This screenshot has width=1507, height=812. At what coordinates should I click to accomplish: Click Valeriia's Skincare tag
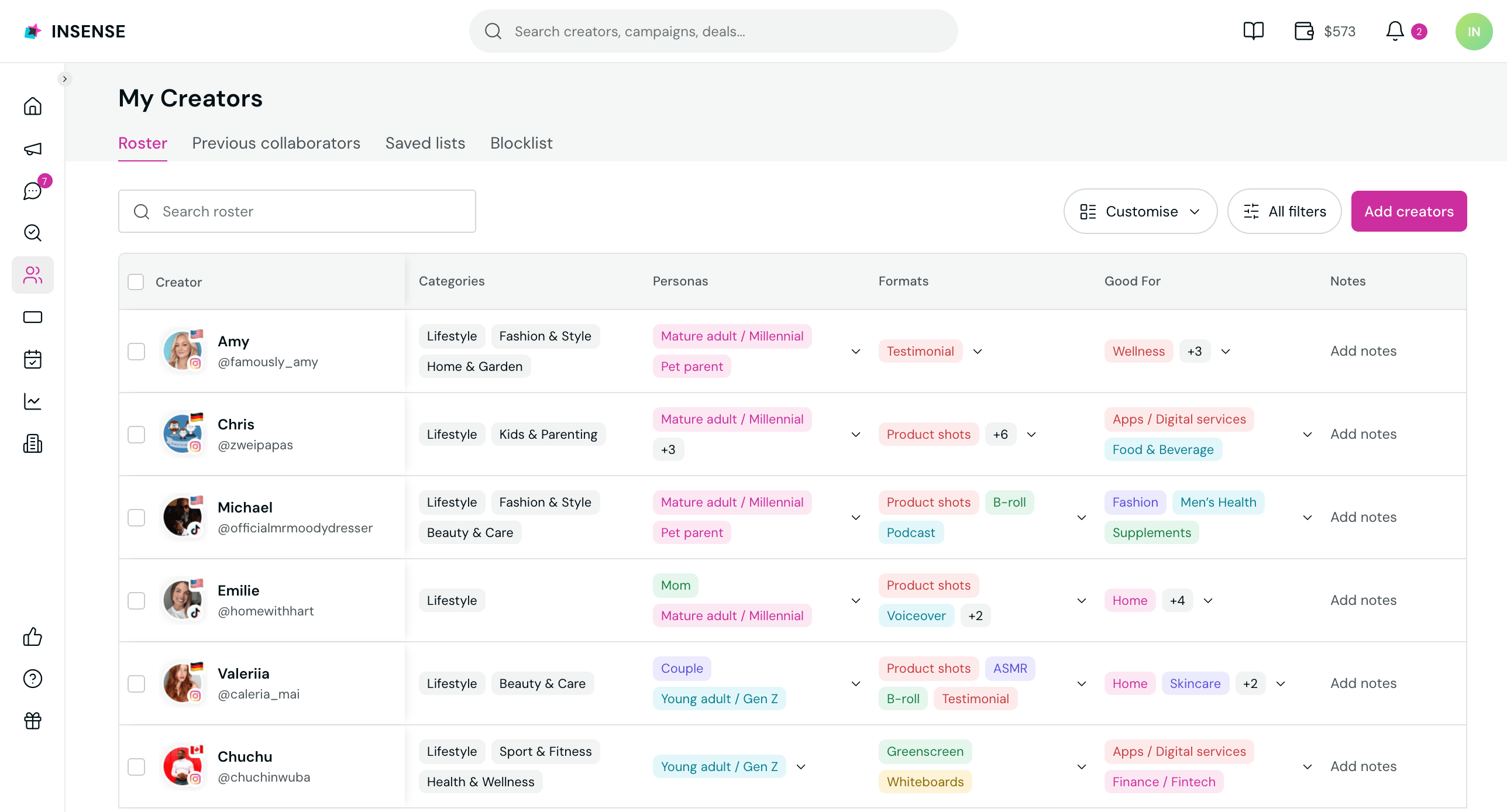coord(1195,684)
